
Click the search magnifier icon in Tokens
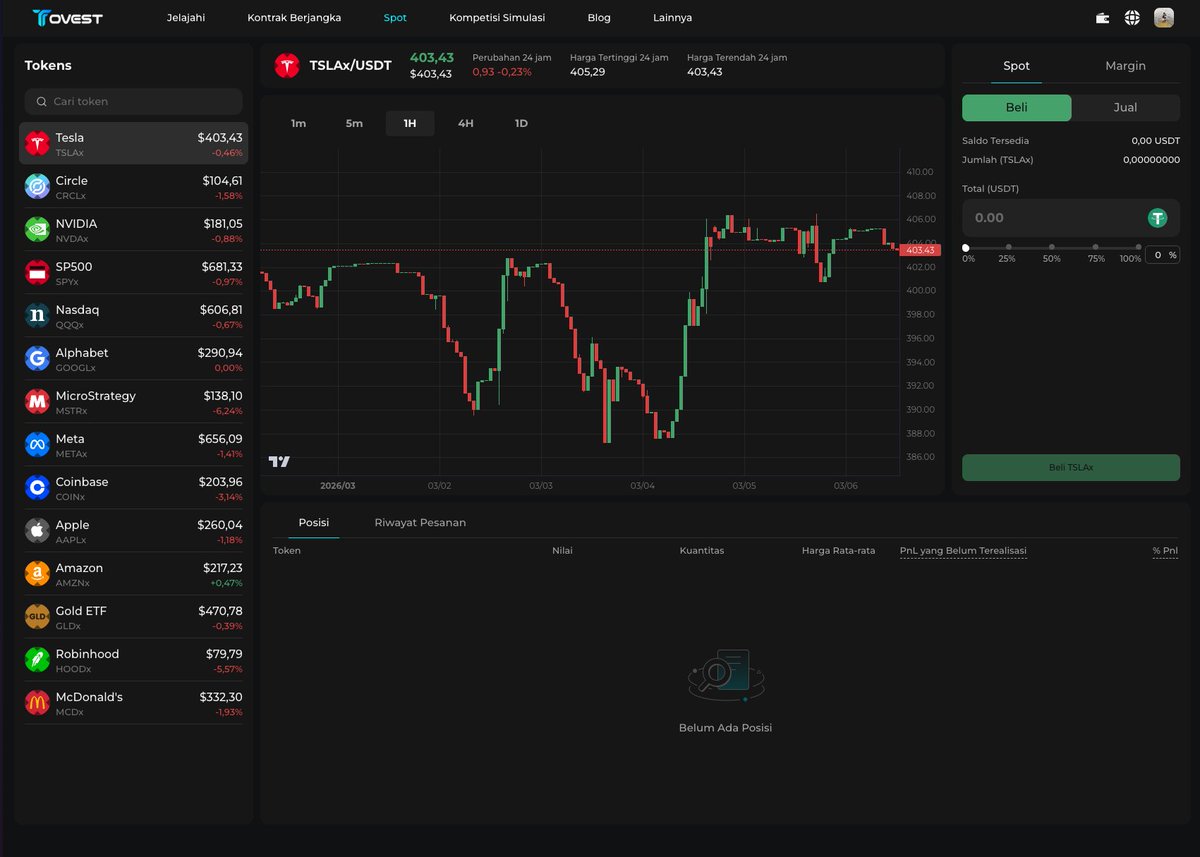click(41, 102)
